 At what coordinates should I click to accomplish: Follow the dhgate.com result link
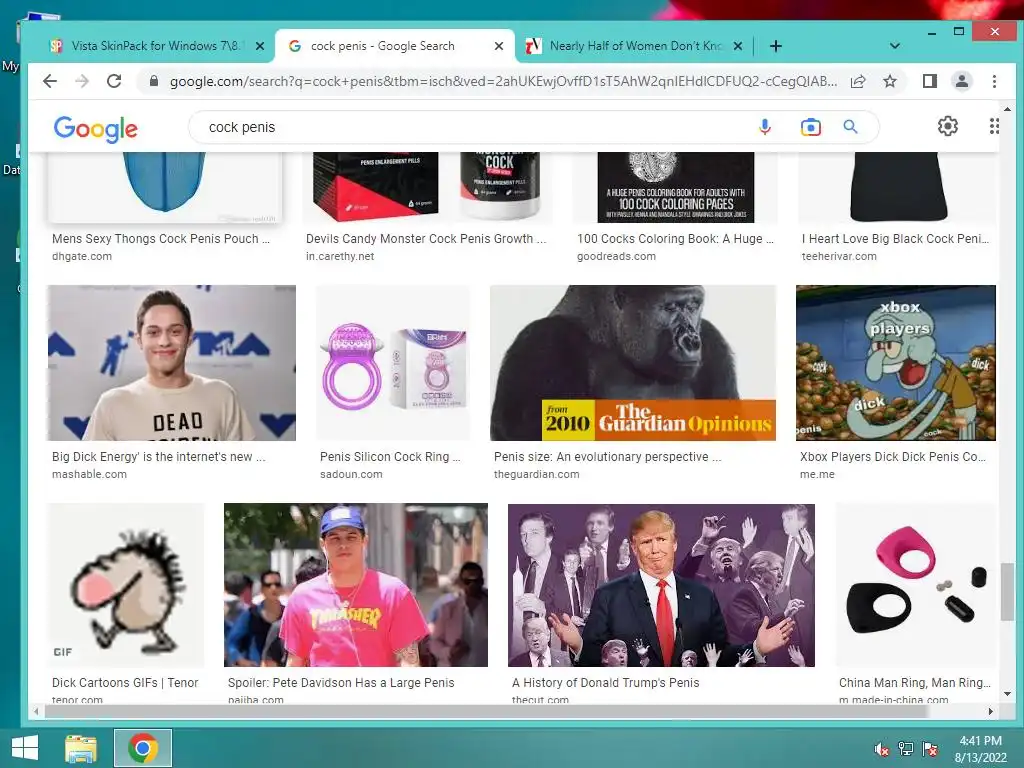click(x=82, y=256)
